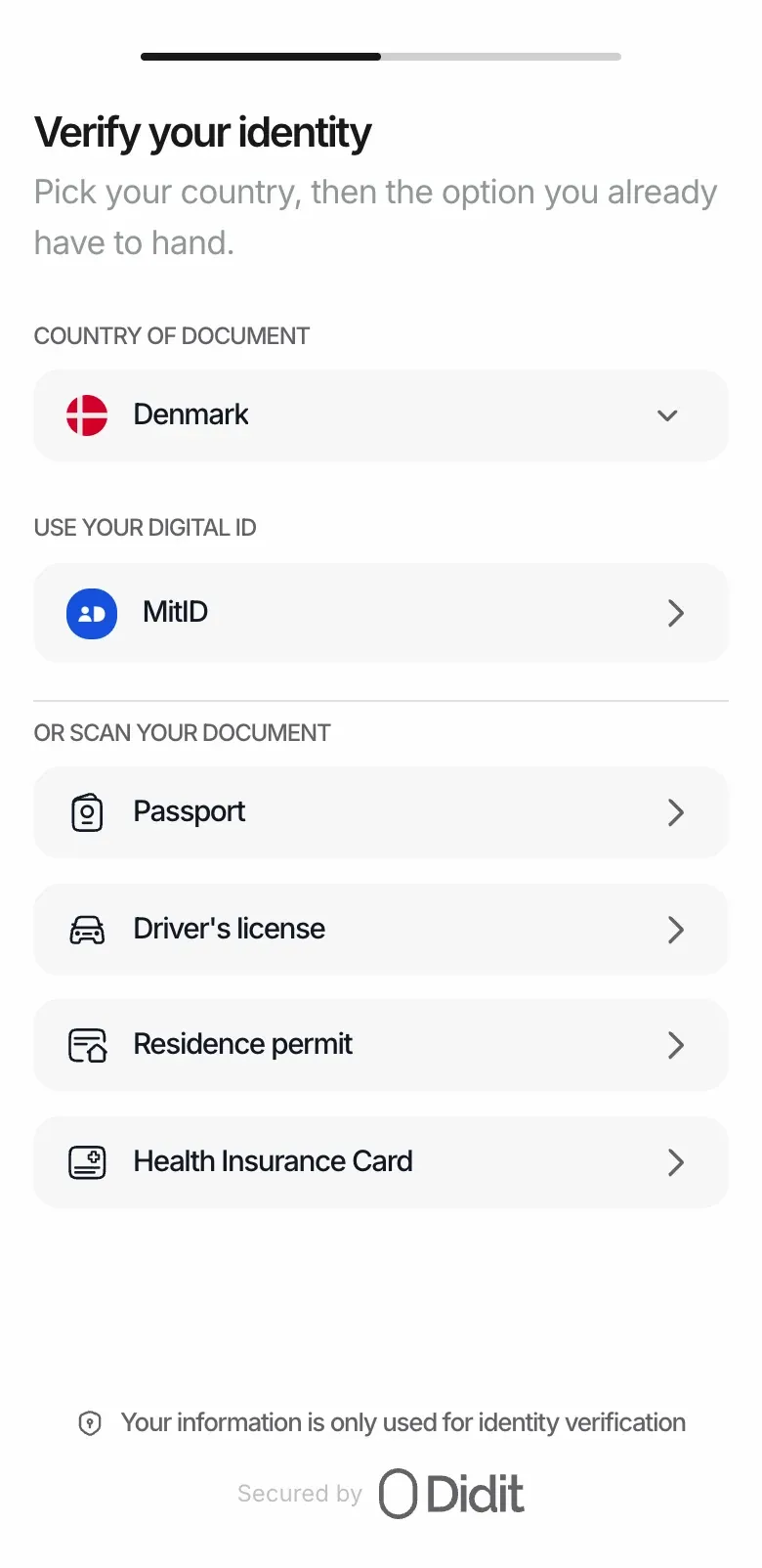Click the passport document icon

click(x=87, y=812)
